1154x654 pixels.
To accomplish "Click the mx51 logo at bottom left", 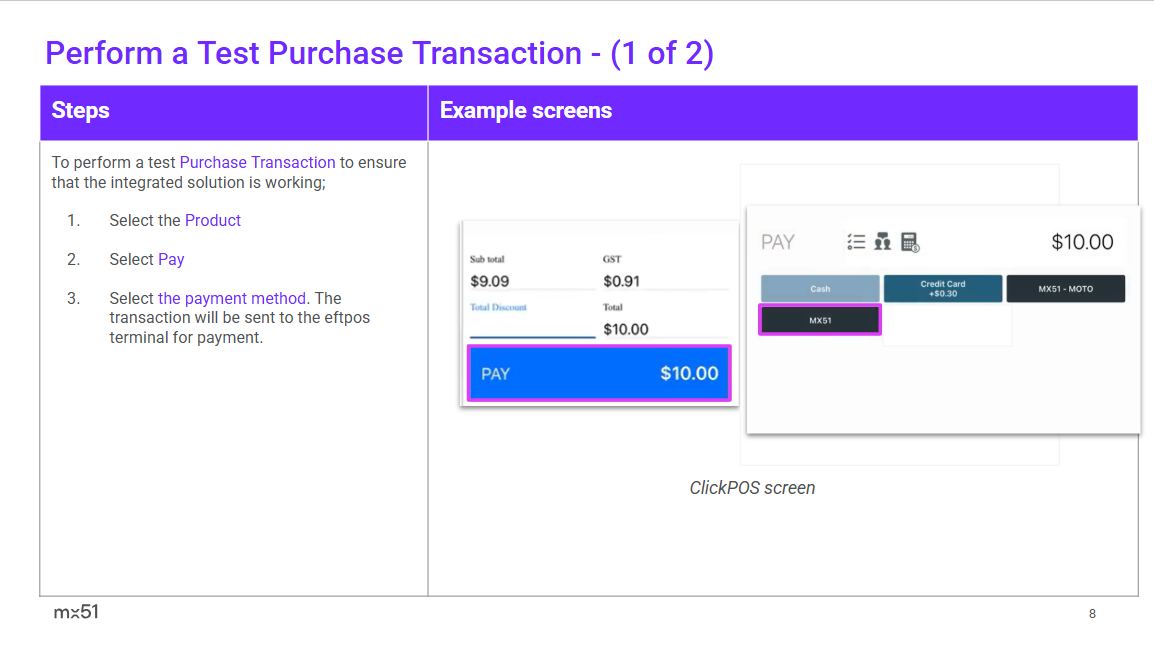I will 76,612.
